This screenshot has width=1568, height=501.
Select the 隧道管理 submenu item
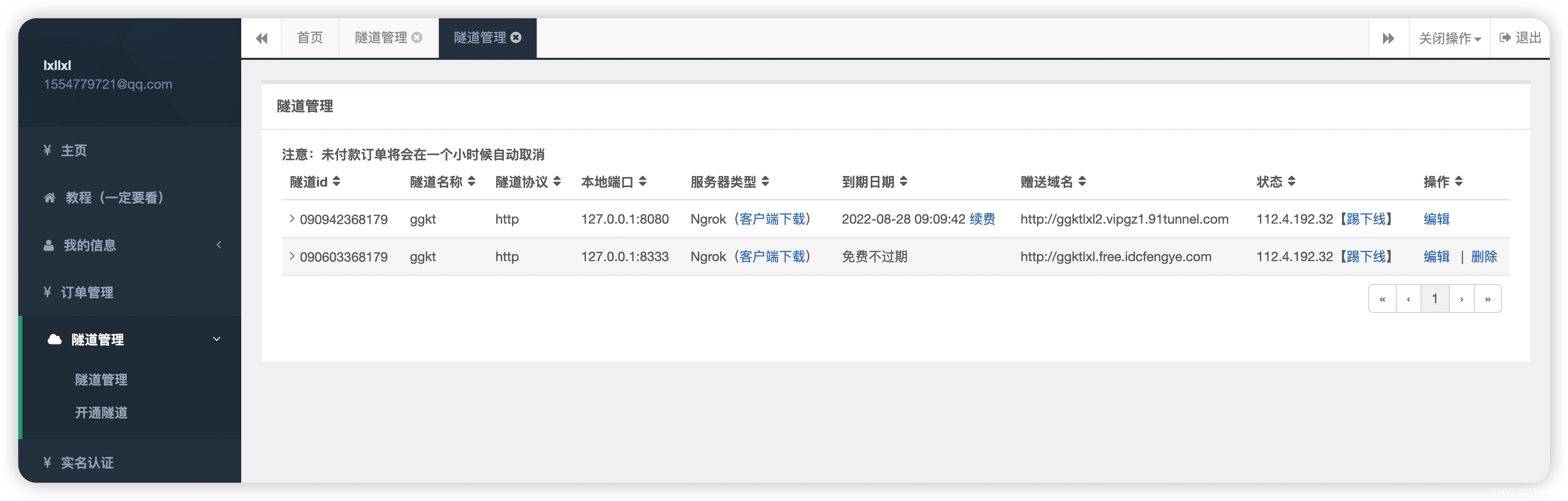tap(101, 380)
